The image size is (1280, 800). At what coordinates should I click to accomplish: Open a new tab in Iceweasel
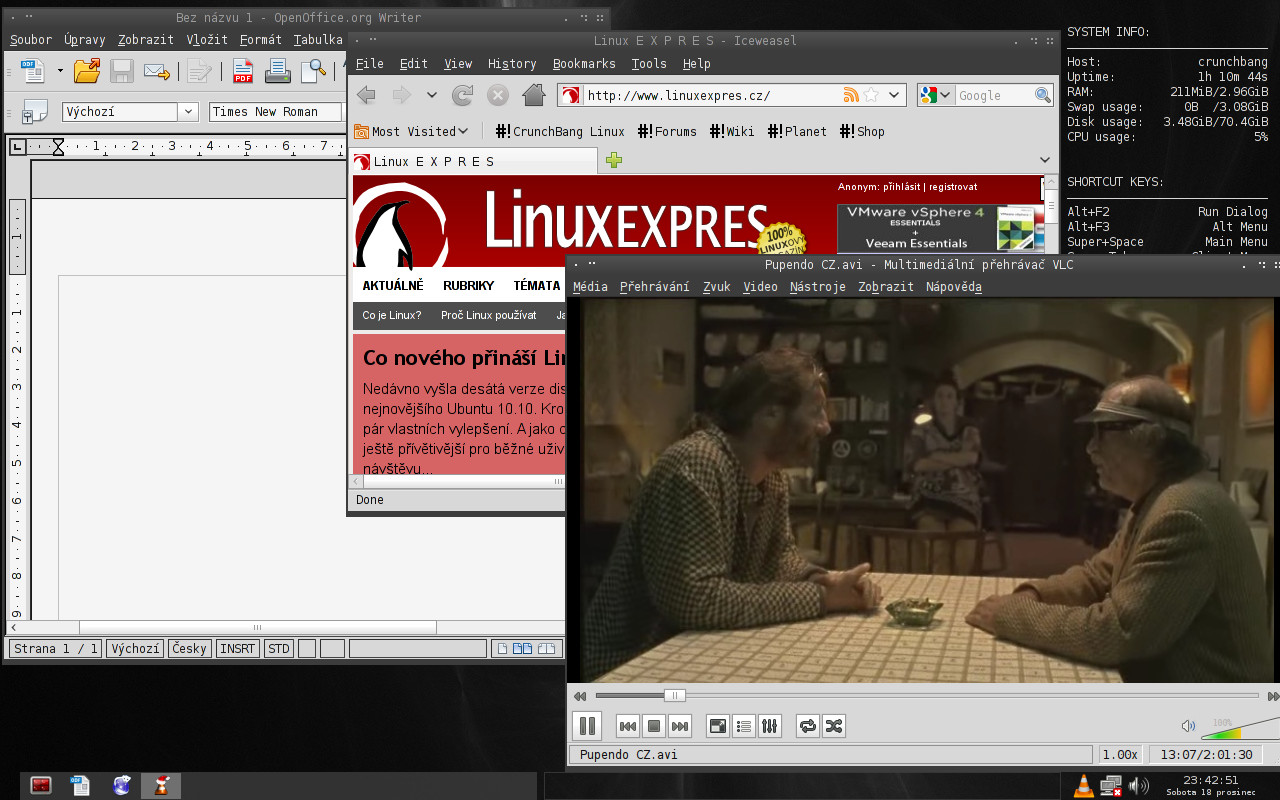614,160
